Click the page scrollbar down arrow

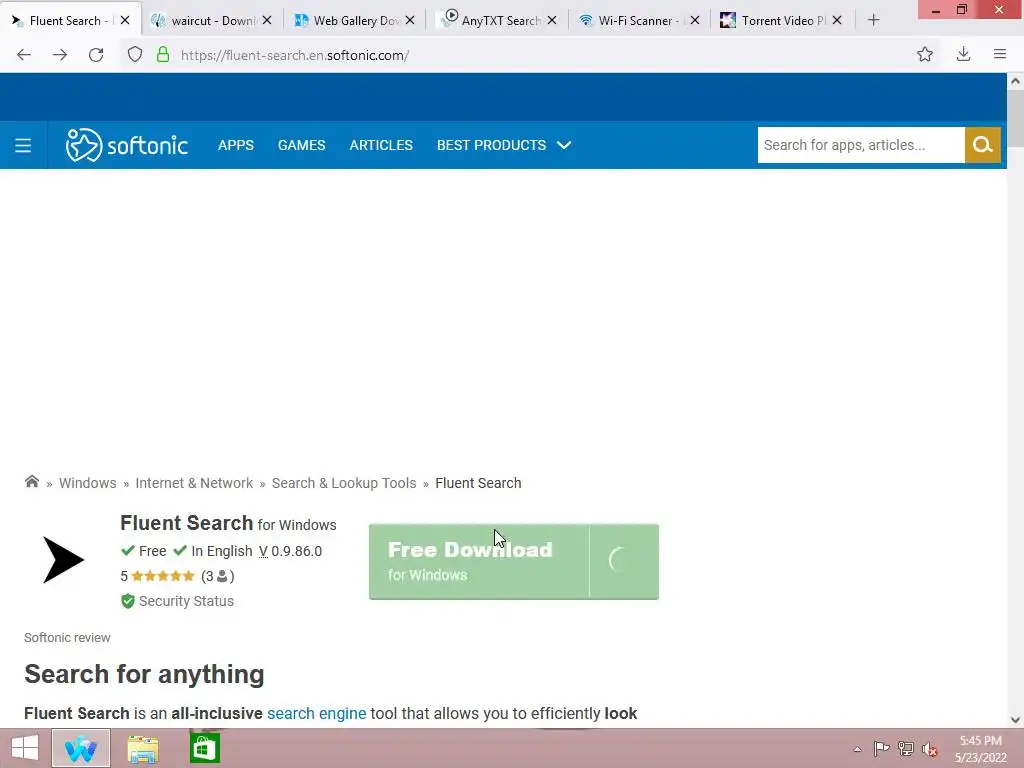(1015, 720)
